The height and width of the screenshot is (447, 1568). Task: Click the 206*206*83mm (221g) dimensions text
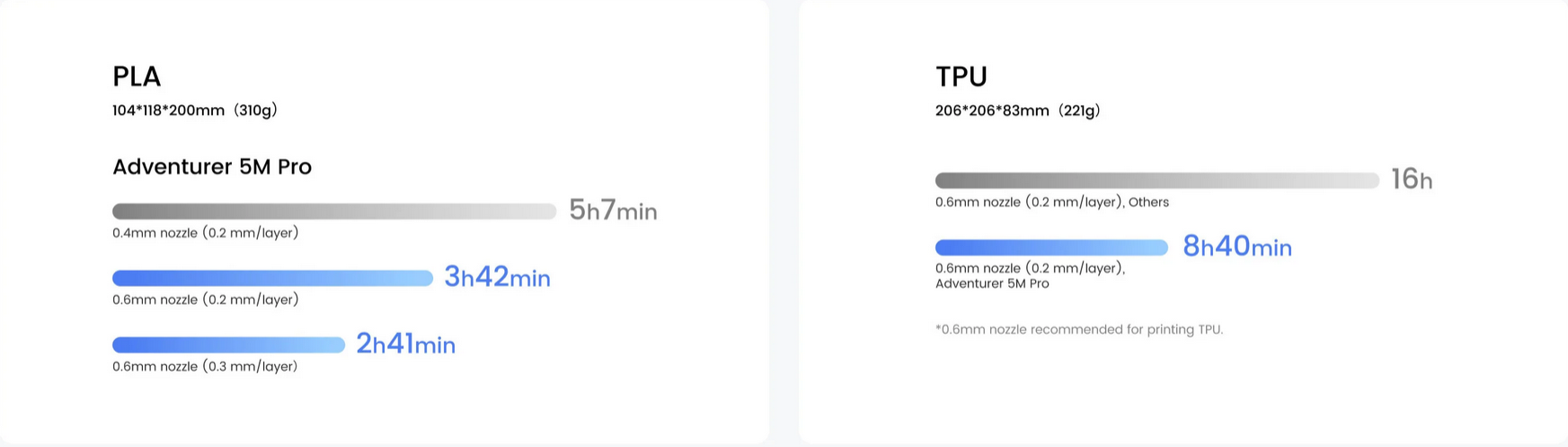coord(1018,111)
